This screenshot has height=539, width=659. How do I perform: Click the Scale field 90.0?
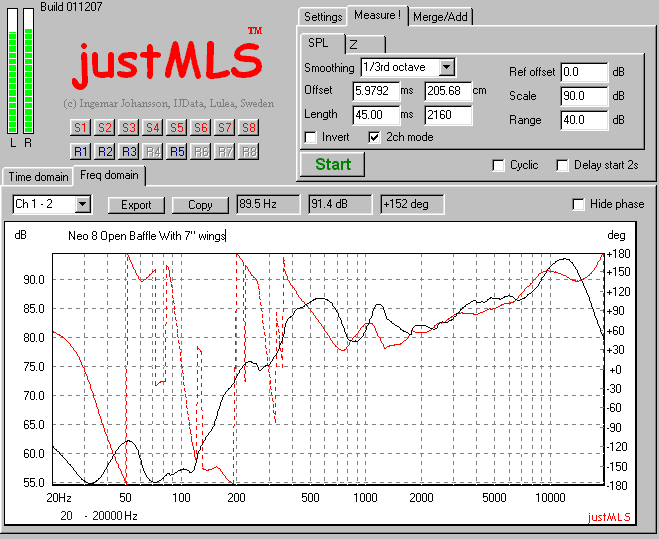click(x=584, y=96)
